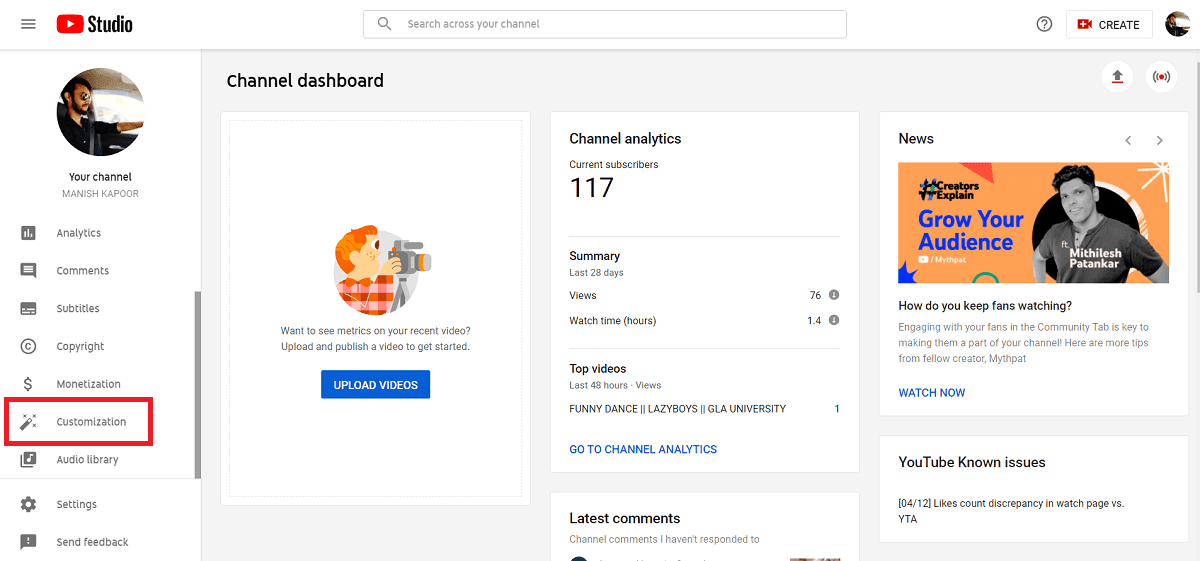
Task: Click 'How do you keep fans watching?' headline
Action: coord(985,306)
